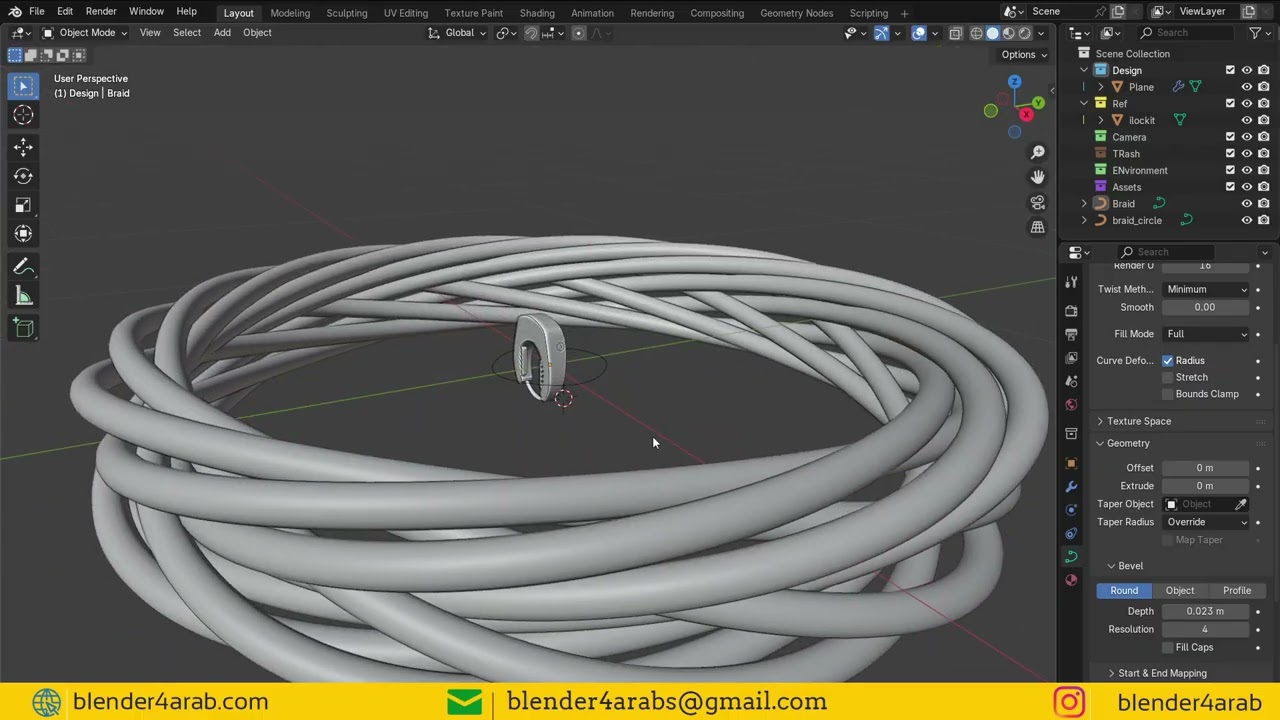Expand the Start & End Mapping panel
This screenshot has height=720, width=1280.
click(1162, 673)
